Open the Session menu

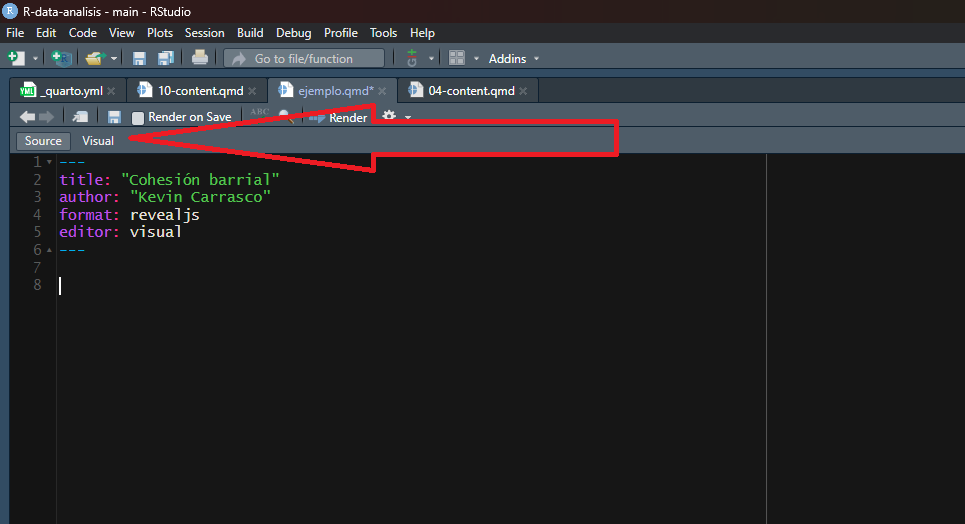tap(204, 33)
